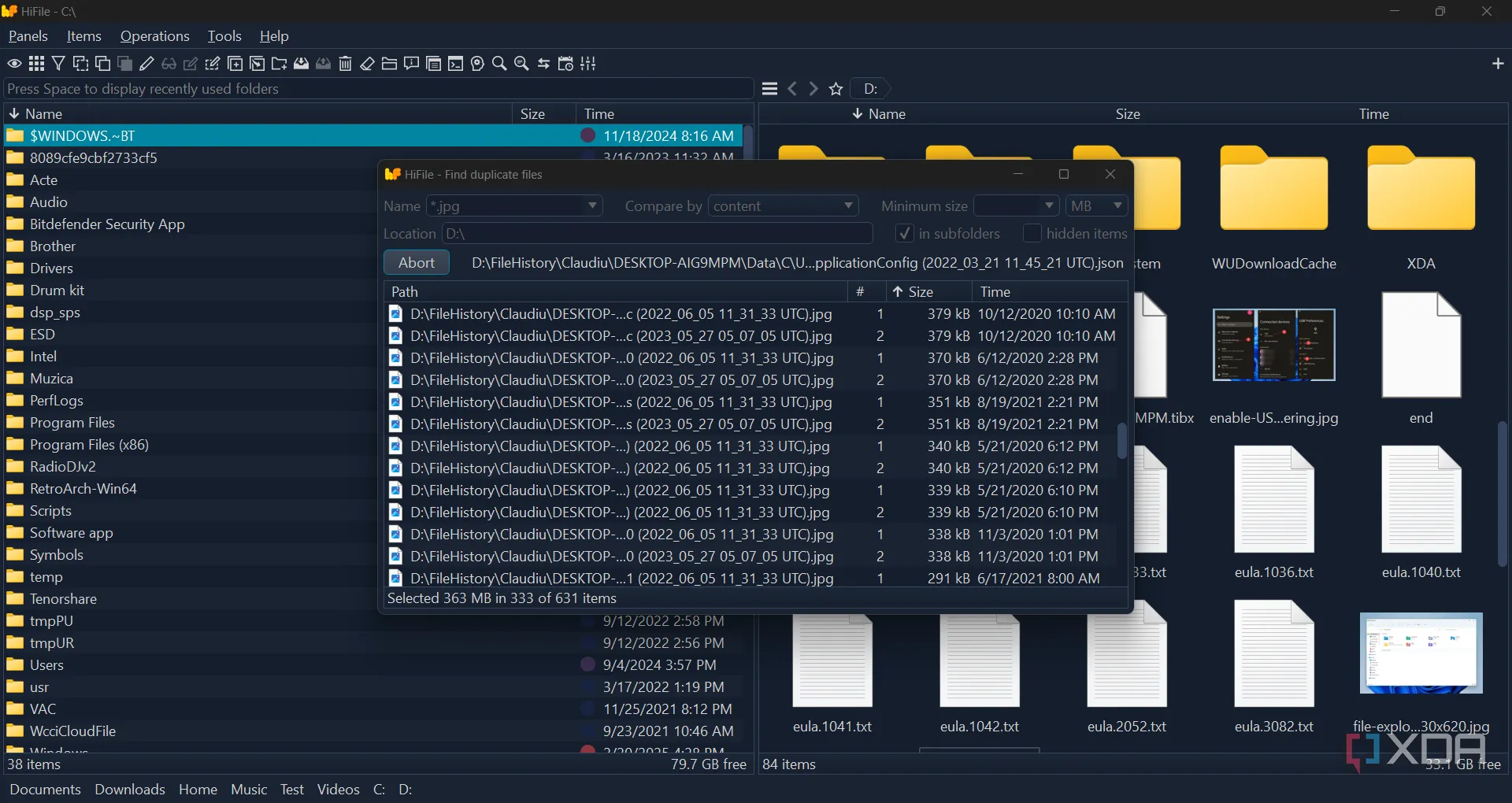Click the eraser toolbar icon
This screenshot has height=803, width=1512.
pos(367,64)
